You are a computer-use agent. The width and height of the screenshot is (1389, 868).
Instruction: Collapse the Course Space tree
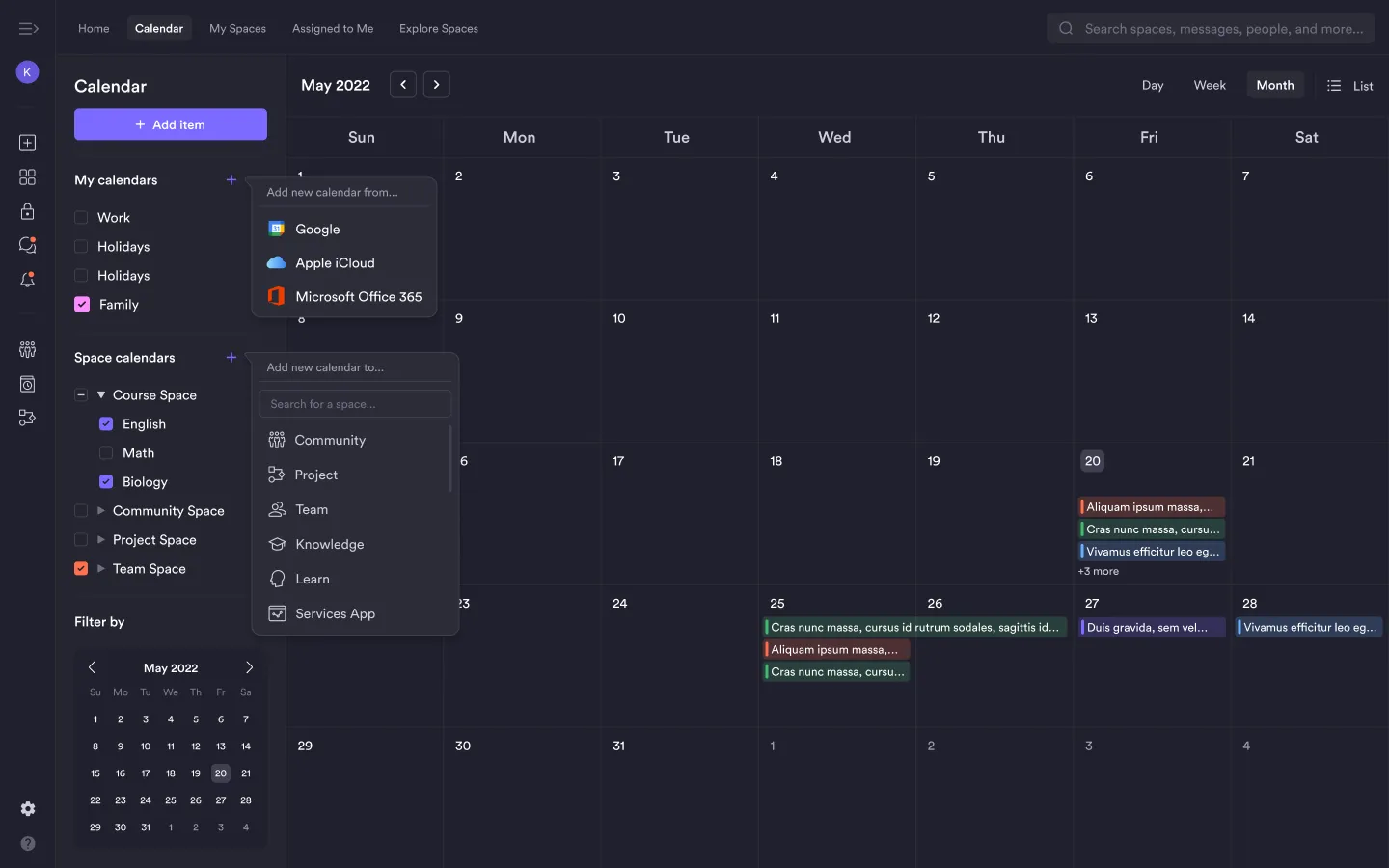click(x=81, y=394)
